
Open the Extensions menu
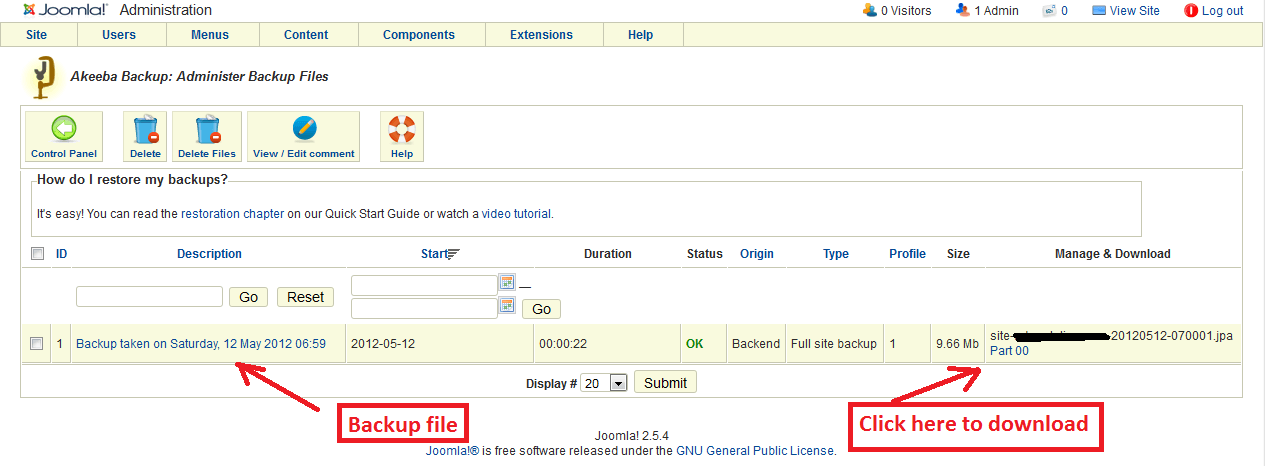point(541,35)
